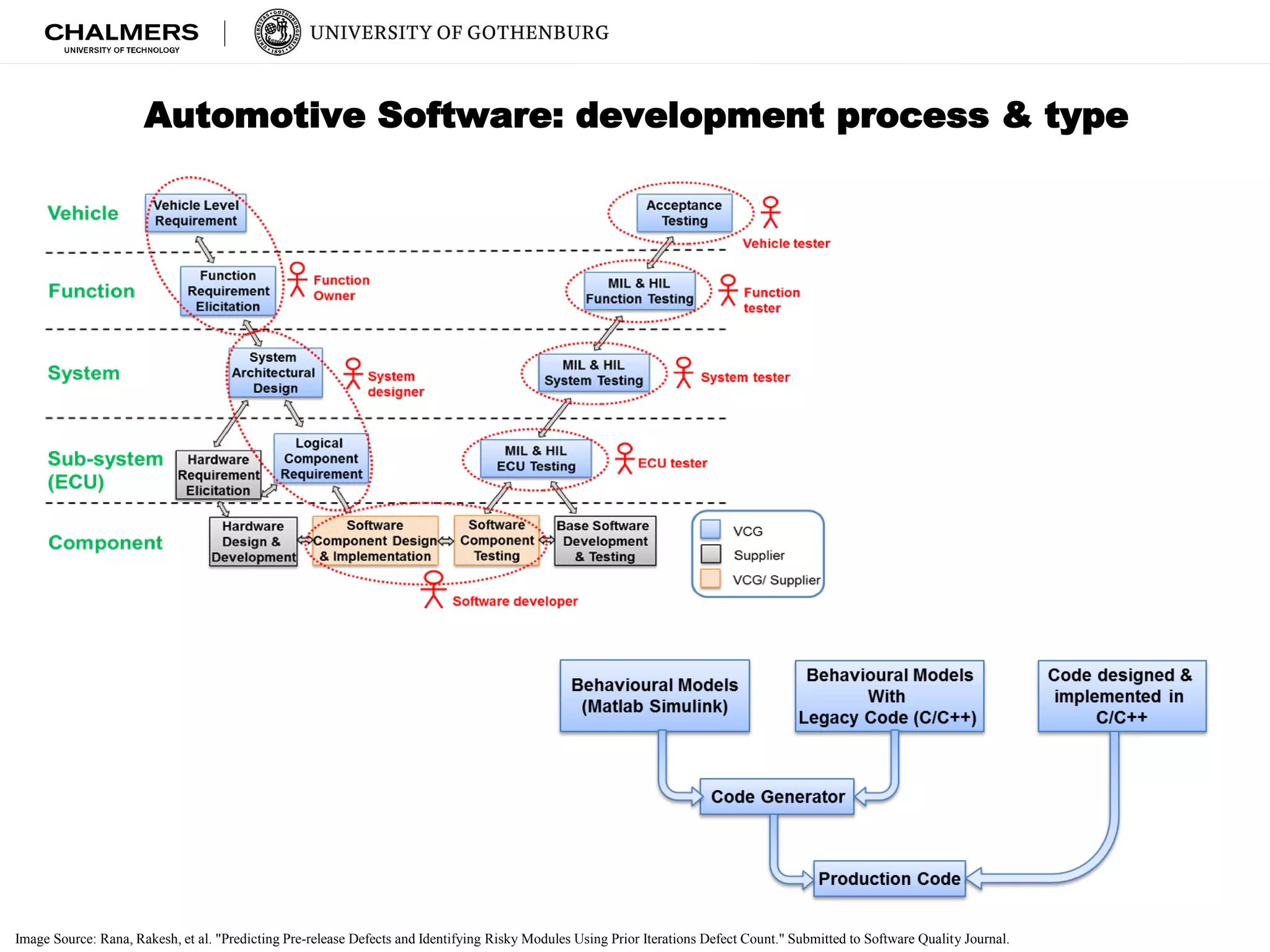Click the ECU tester stick figure icon
Viewport: 1270px width, 952px height.
pyautogui.click(x=624, y=459)
